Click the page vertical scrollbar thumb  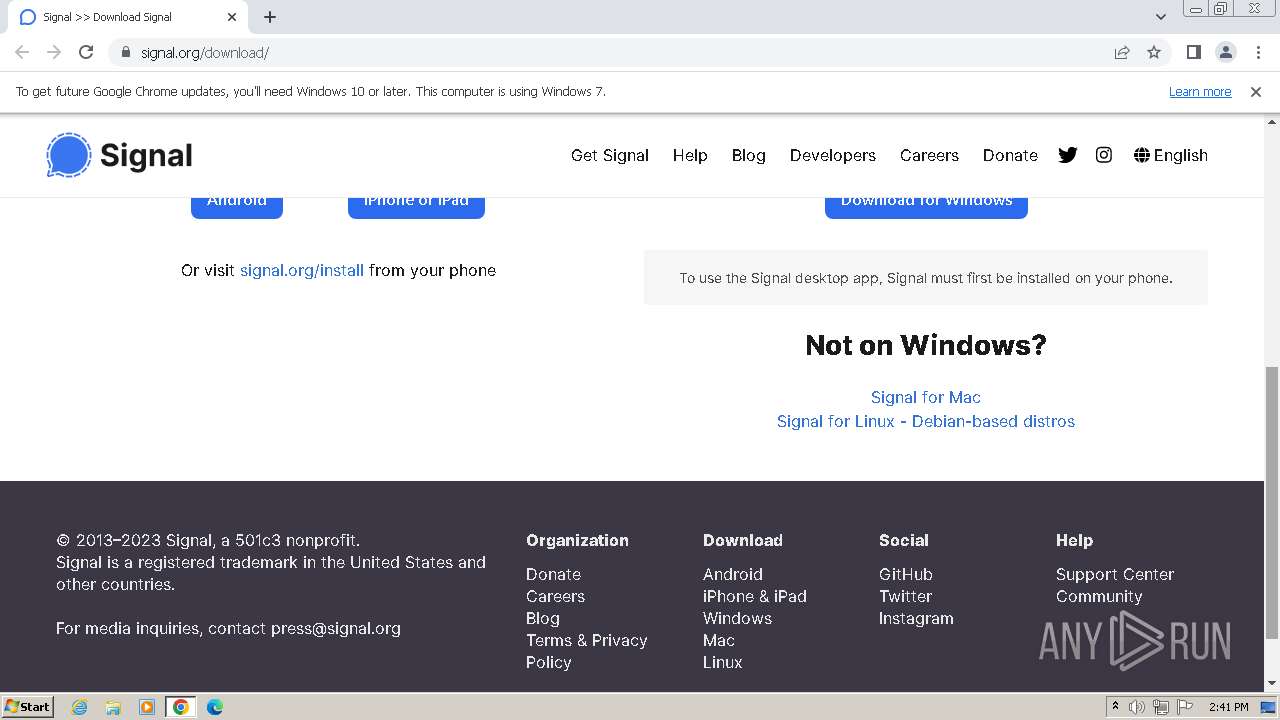pos(1272,502)
